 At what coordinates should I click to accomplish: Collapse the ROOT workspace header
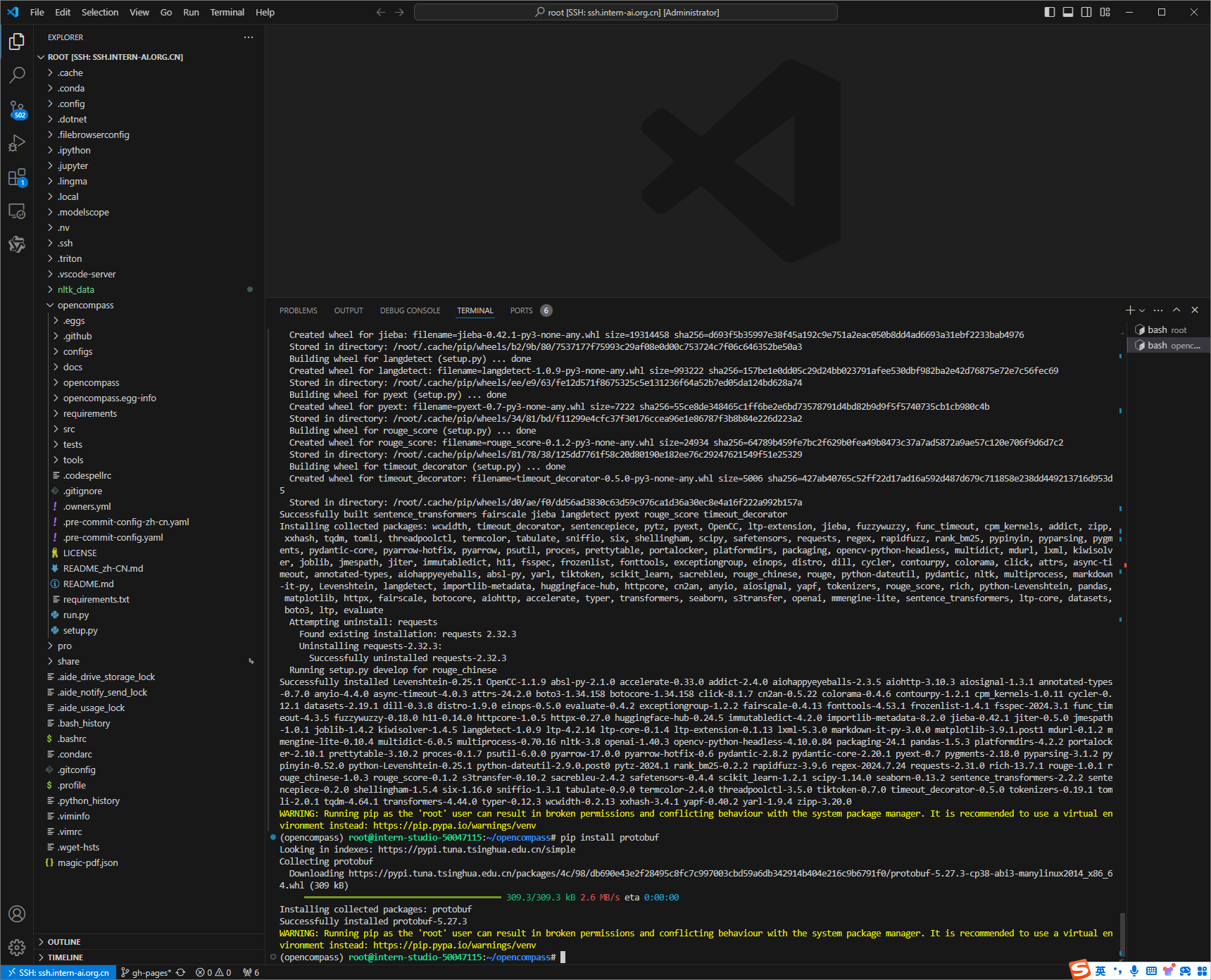tap(149, 57)
